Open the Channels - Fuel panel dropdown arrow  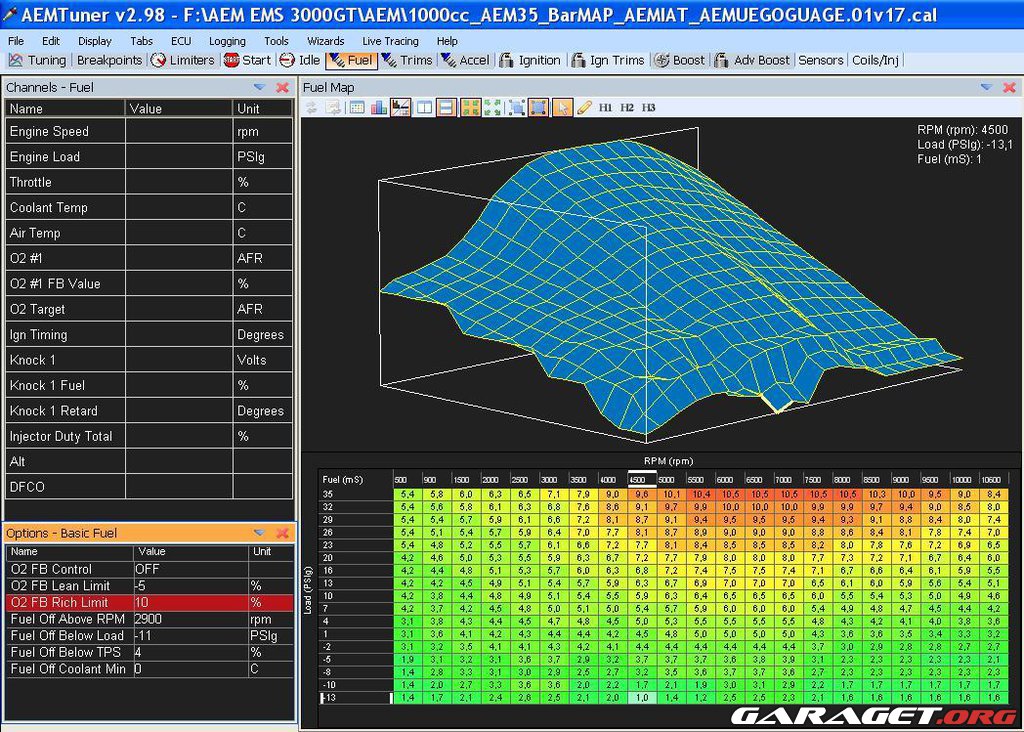pyautogui.click(x=259, y=88)
